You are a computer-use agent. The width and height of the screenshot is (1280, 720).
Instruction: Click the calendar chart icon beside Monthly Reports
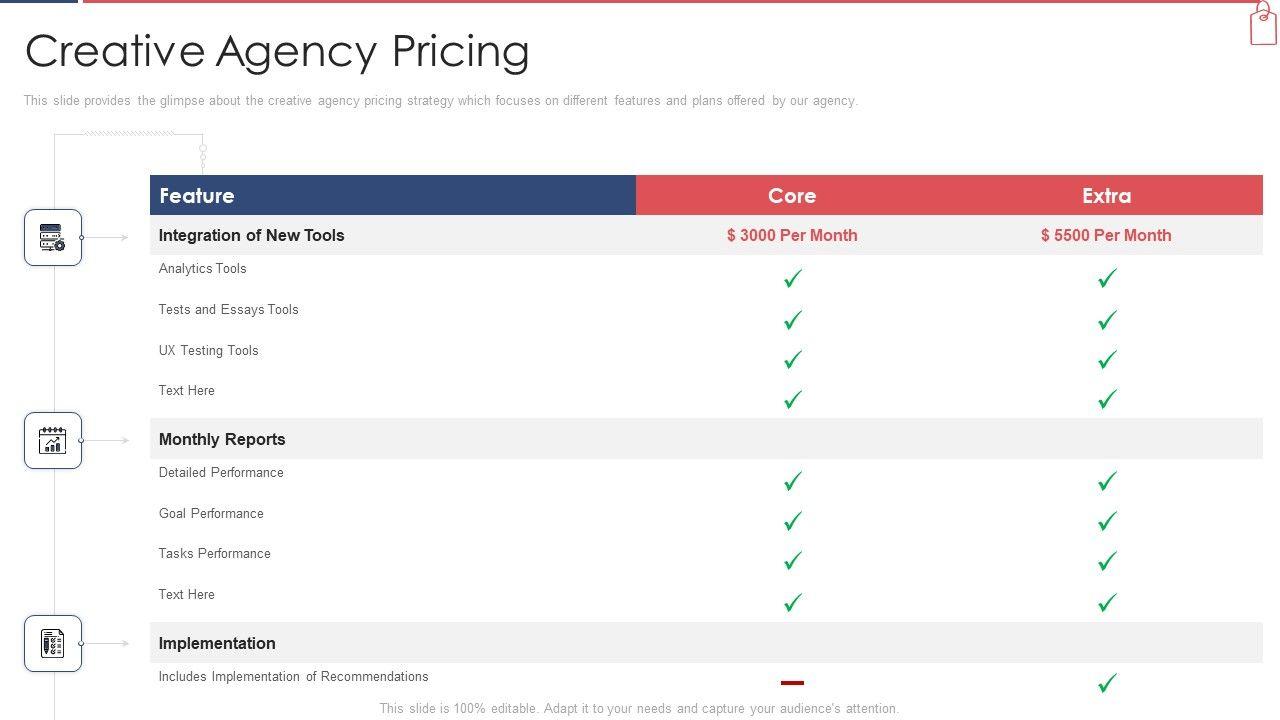[x=52, y=441]
